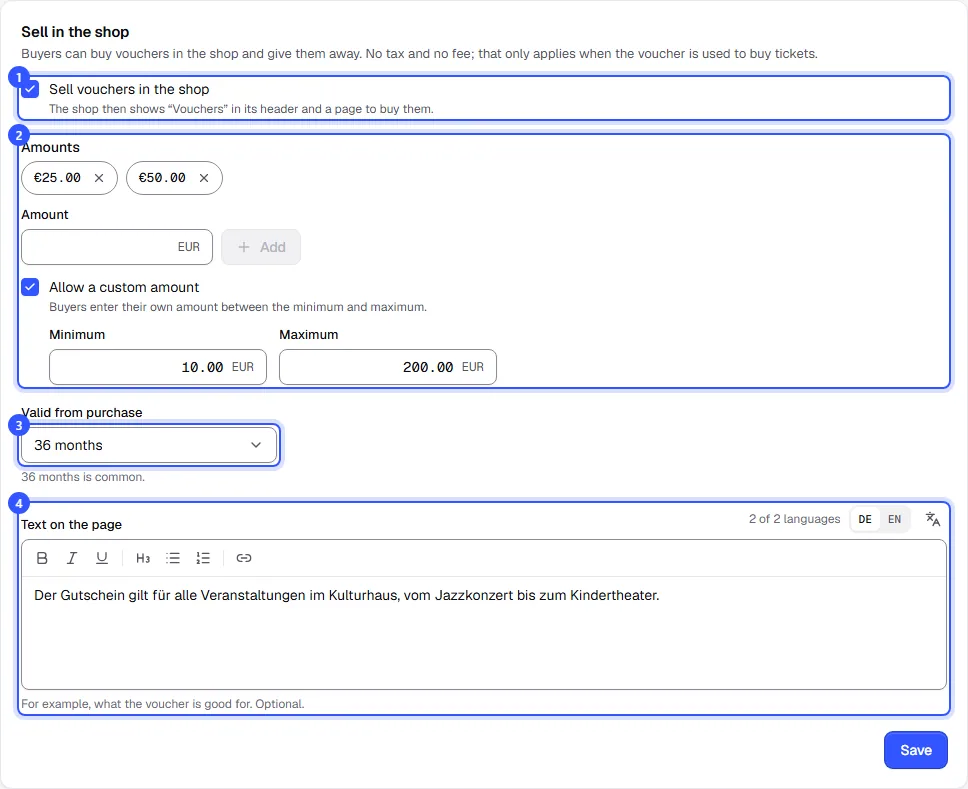
Task: Click into the page text editor body
Action: tap(484, 633)
